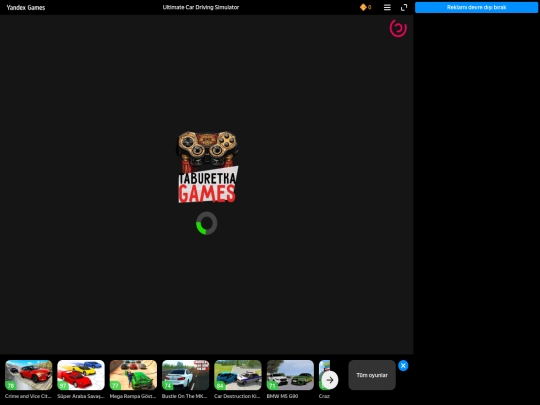Image resolution: width=540 pixels, height=405 pixels.
Task: Click the coin balance icon
Action: tap(363, 7)
